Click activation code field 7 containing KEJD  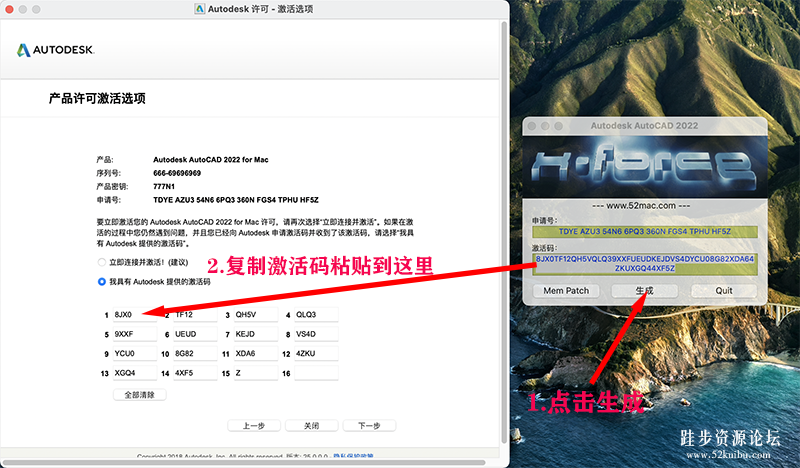point(256,334)
